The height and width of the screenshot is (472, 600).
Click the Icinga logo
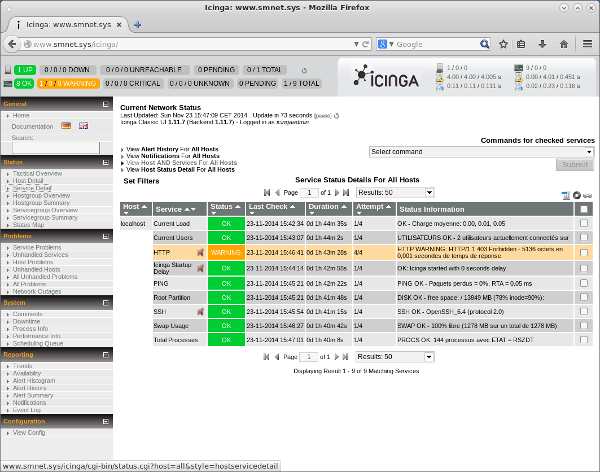coord(385,76)
